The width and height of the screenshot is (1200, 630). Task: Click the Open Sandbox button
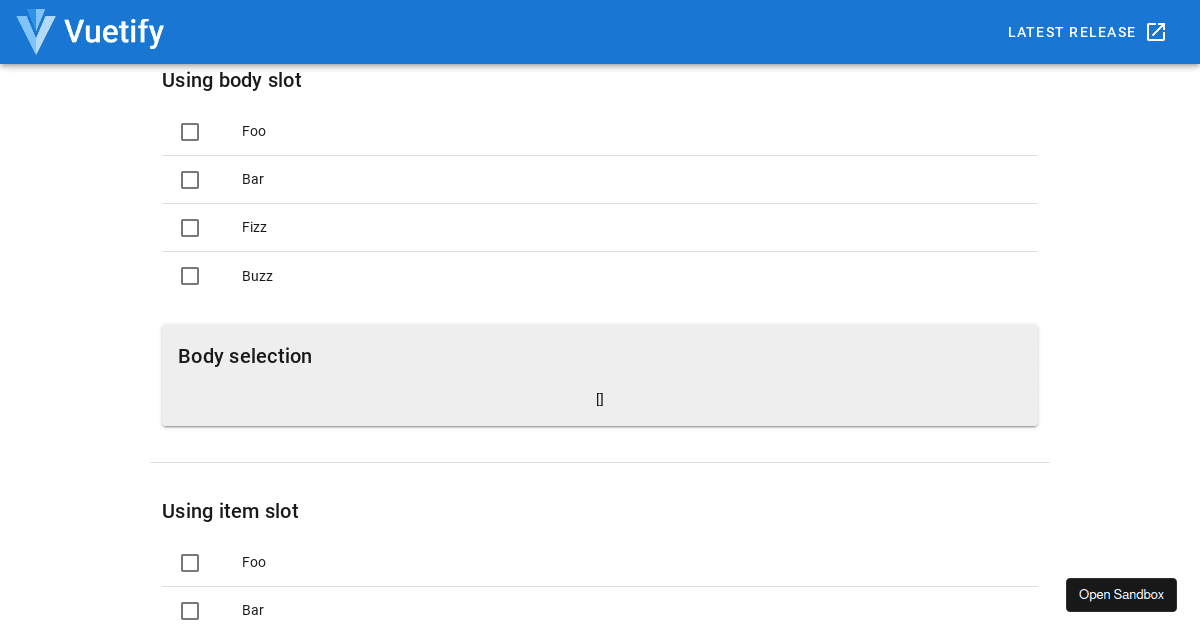(1121, 594)
